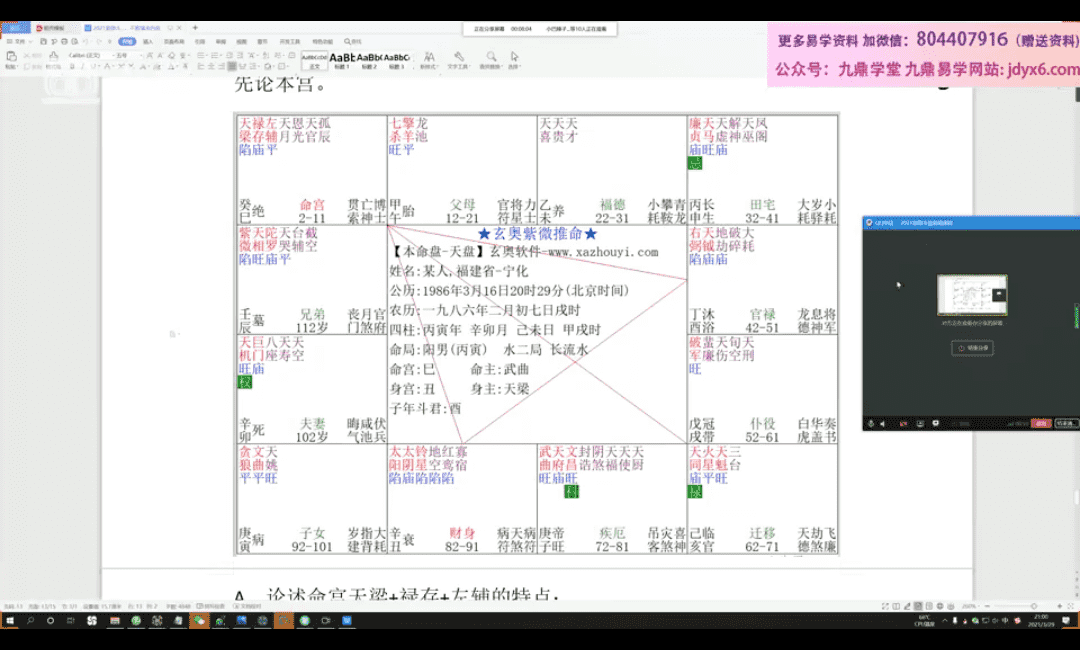Switch to the 页面布局 (Page Layout) tab
The width and height of the screenshot is (1080, 650).
174,42
